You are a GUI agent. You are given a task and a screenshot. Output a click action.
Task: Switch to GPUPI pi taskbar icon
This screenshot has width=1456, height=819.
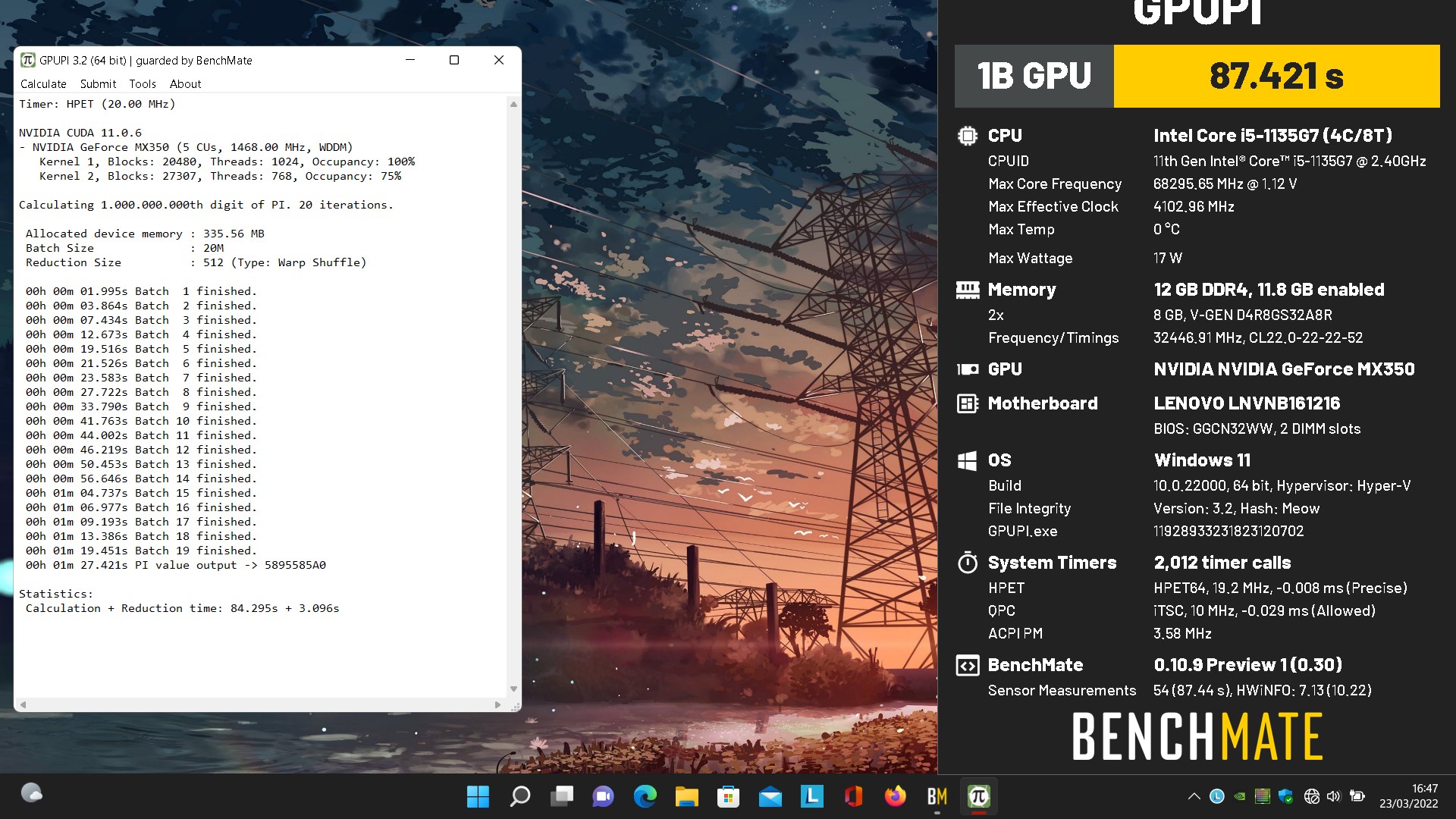click(x=979, y=796)
